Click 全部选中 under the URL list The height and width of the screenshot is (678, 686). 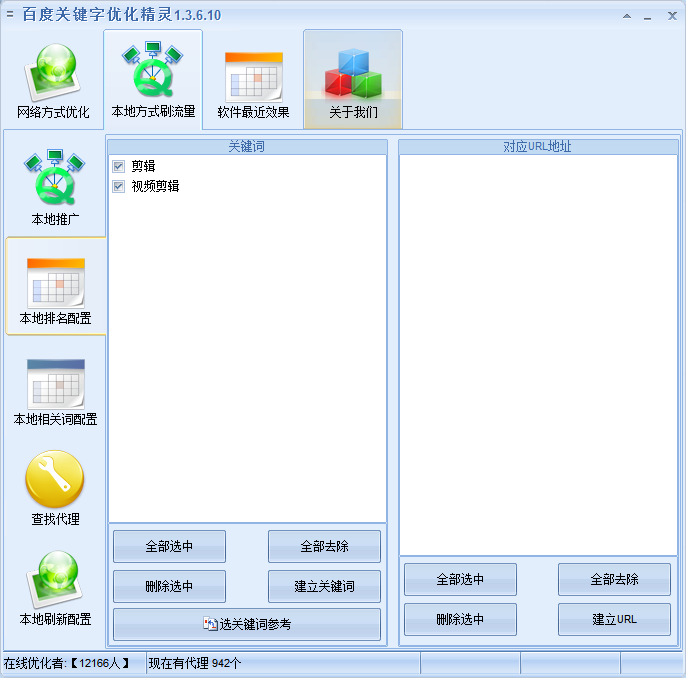[460, 580]
